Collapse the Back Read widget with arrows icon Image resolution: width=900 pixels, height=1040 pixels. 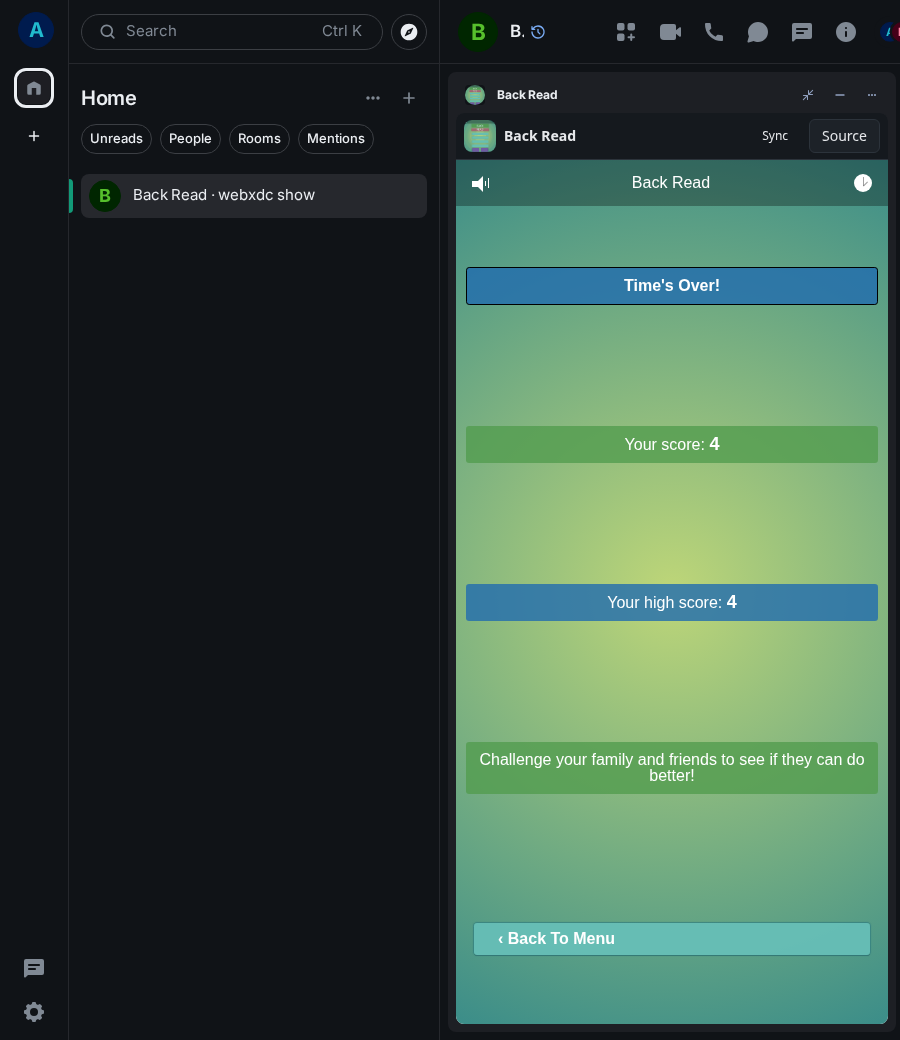tap(808, 95)
